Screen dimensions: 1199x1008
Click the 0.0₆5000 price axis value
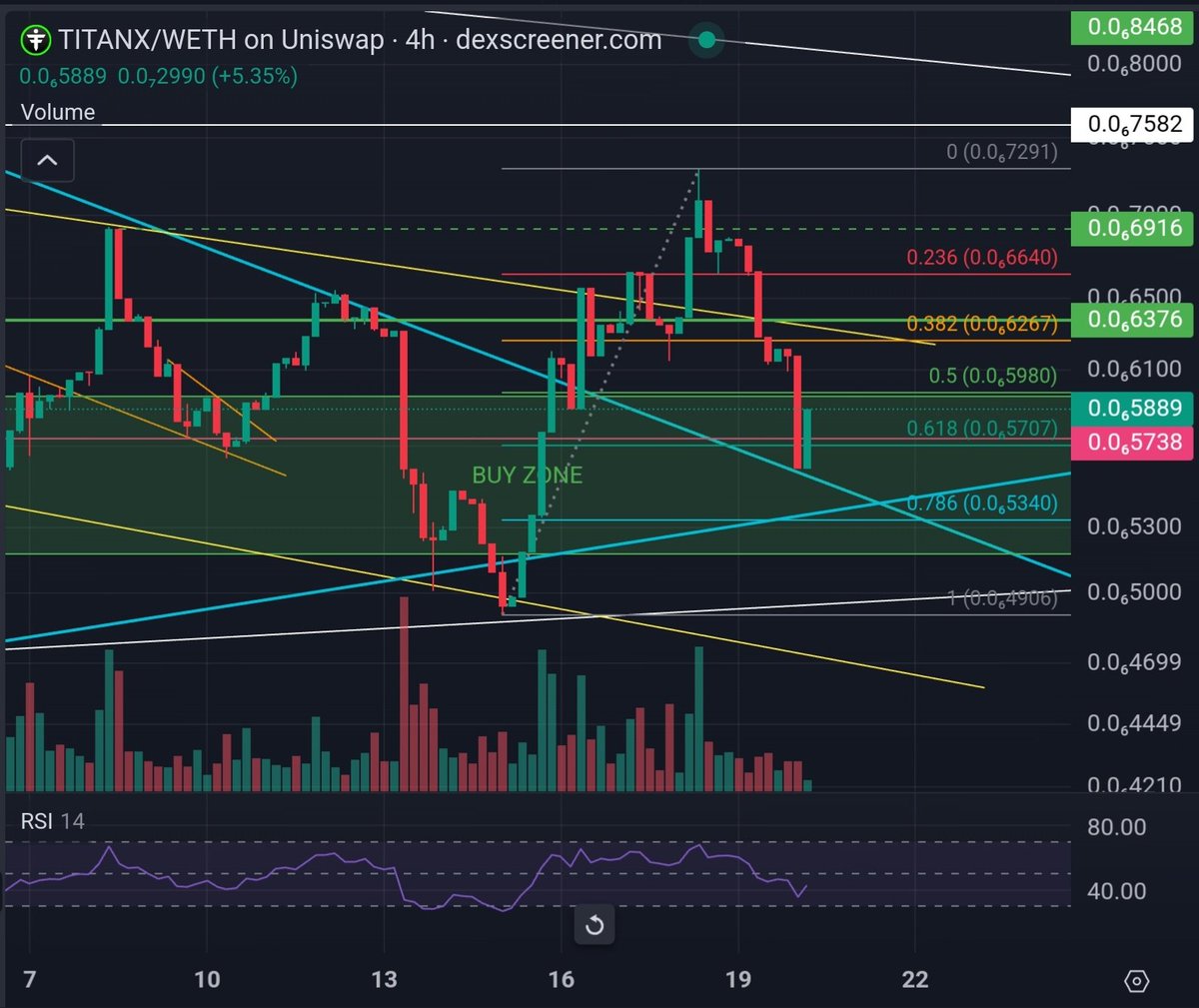coord(1134,591)
